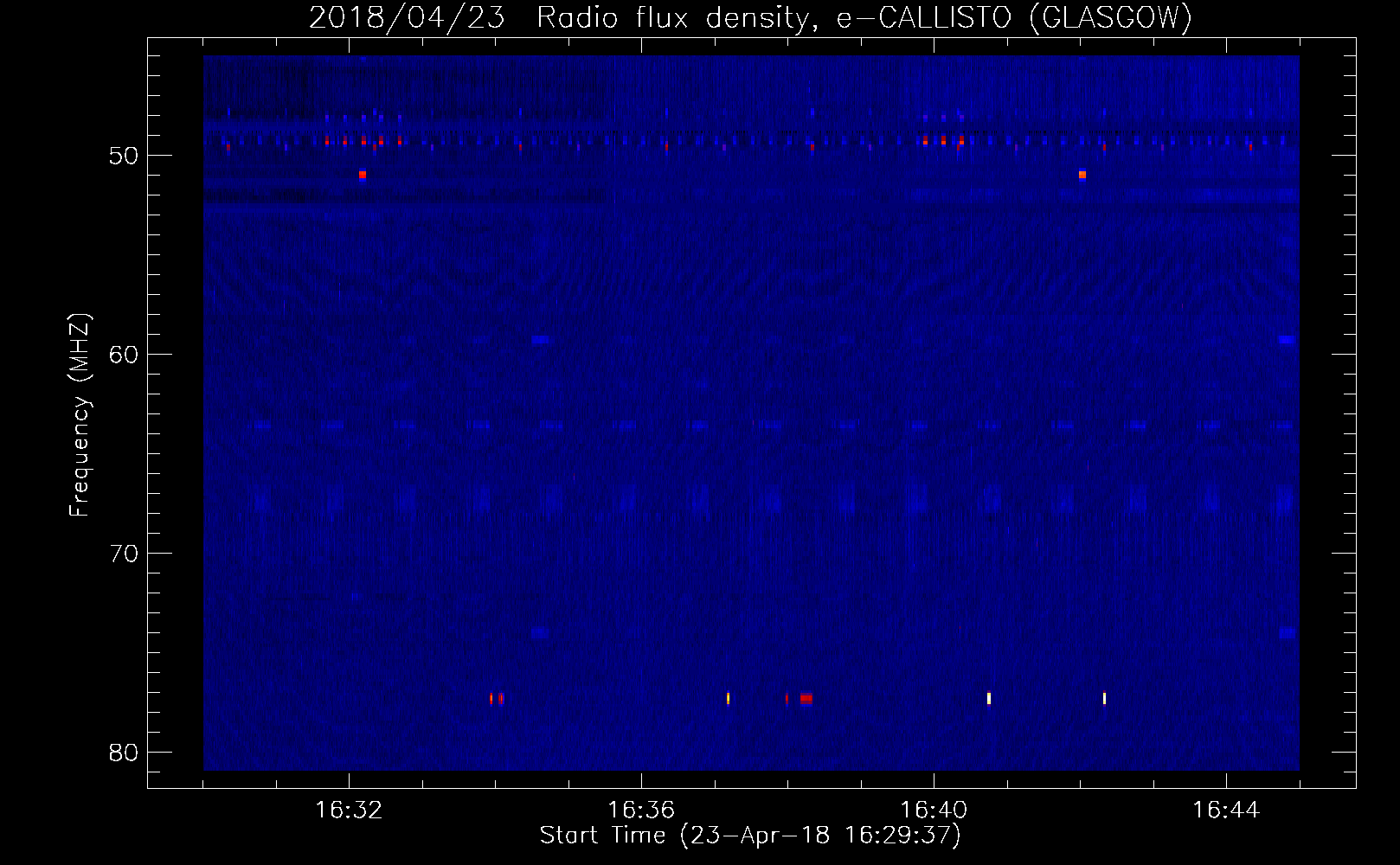Click the yellow spike near 16:37 at 77 MHz
Screen dimensions: 1400x865
[x=728, y=698]
